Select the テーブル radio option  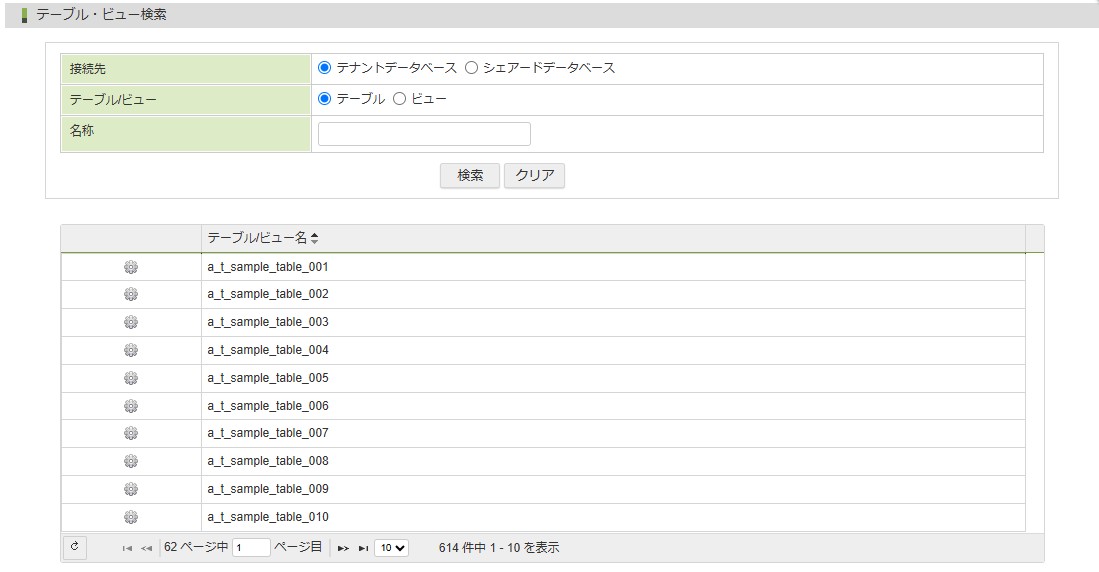pos(324,99)
